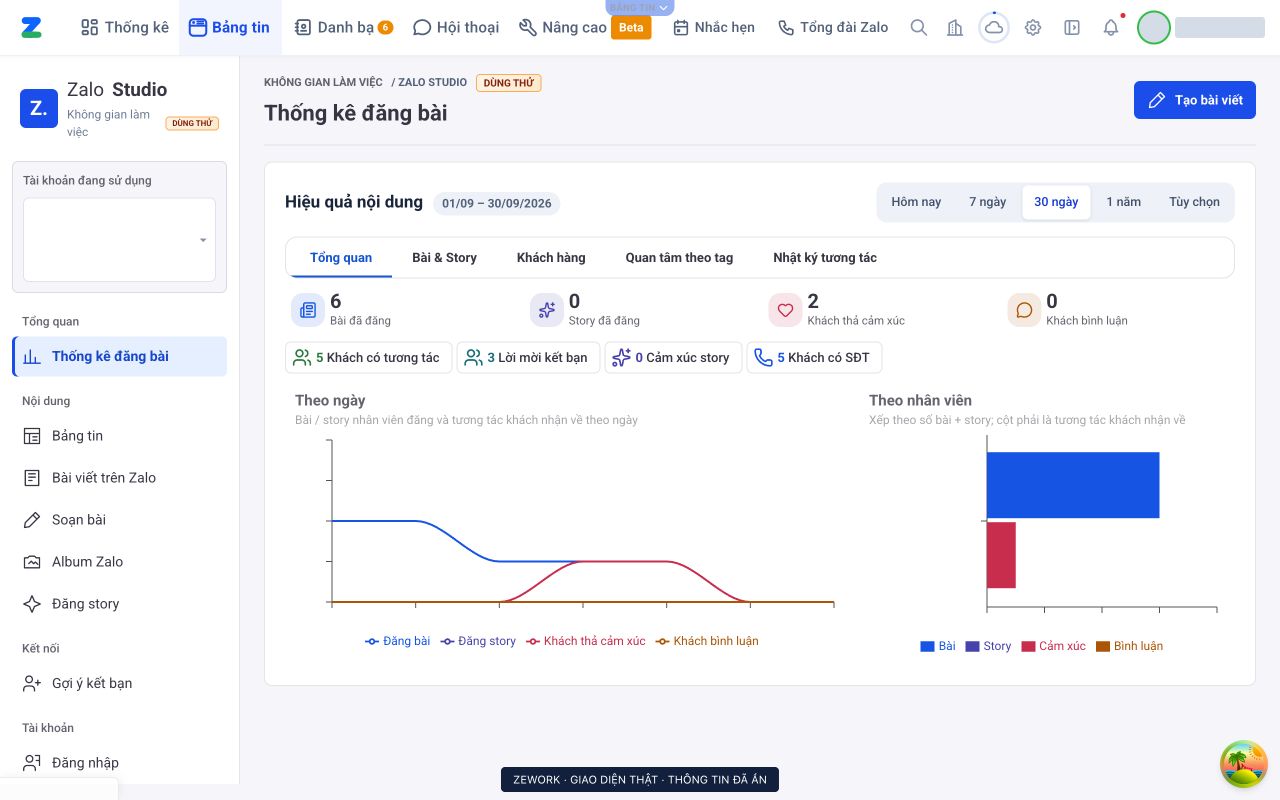Click the beach floating icon at bottom right
This screenshot has width=1280, height=800.
tap(1244, 764)
